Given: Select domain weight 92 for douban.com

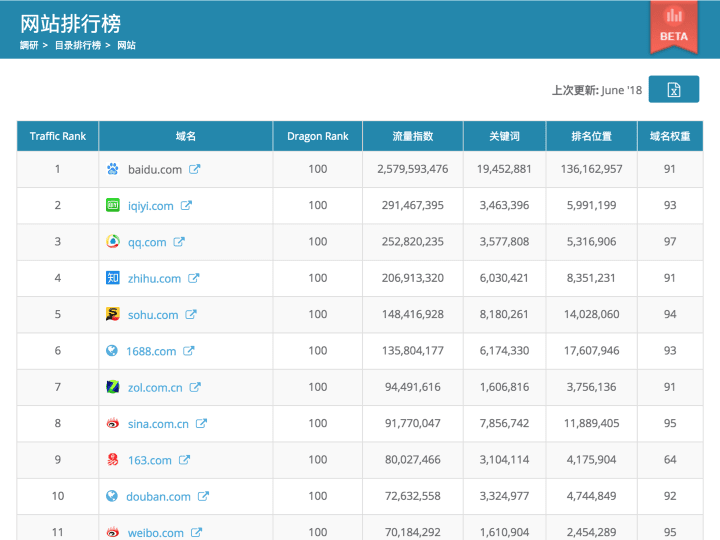Looking at the screenshot, I should click(670, 496).
